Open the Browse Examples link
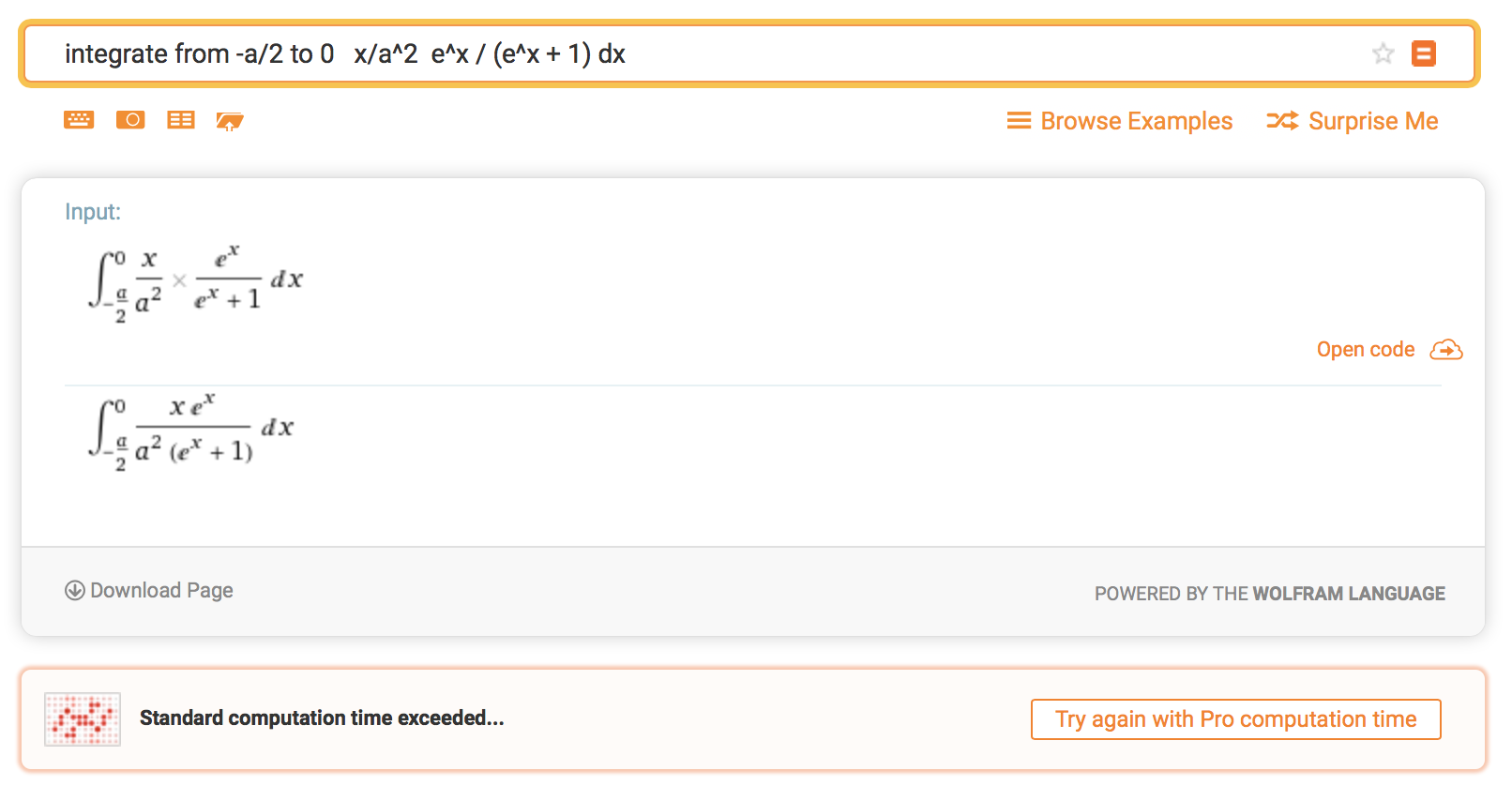Viewport: 1512px width, 786px height. coord(1136,121)
